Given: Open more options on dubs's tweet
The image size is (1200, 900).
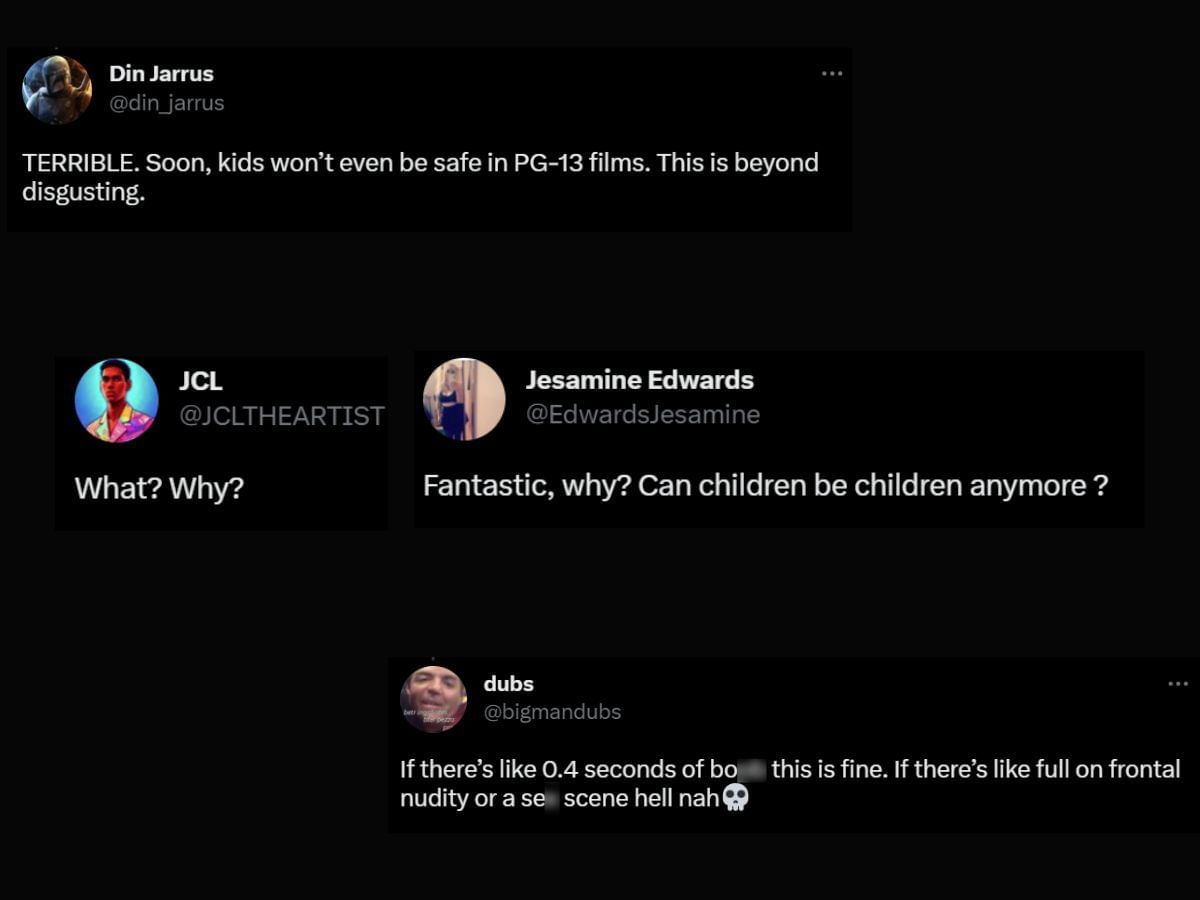Looking at the screenshot, I should pos(1178,684).
